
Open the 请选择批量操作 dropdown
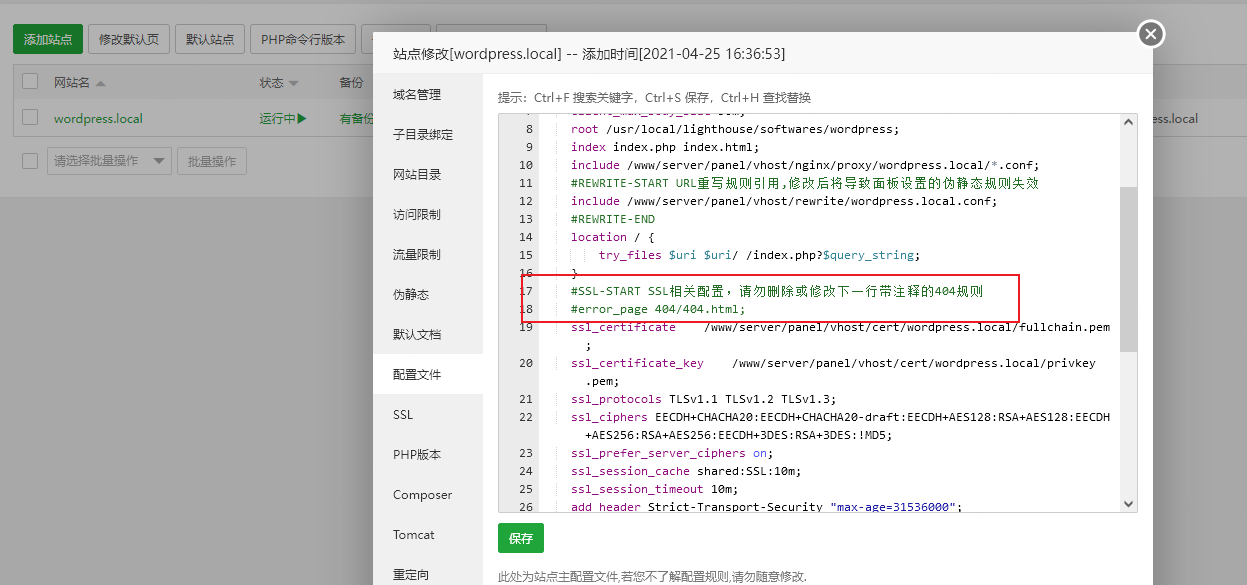point(109,161)
